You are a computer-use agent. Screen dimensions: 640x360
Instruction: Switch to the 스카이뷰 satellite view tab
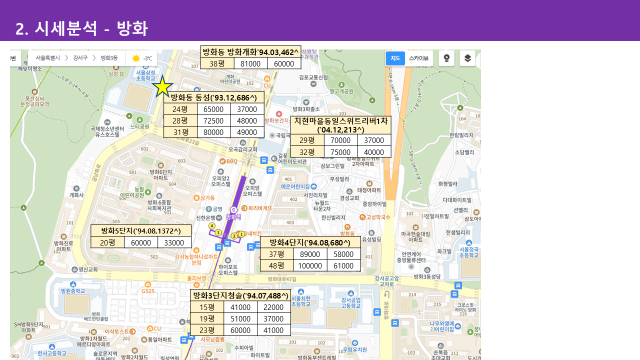[x=419, y=58]
